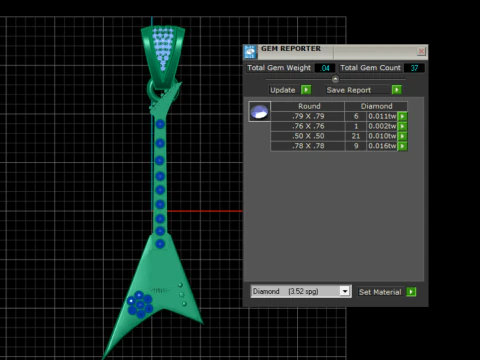This screenshot has height=360, width=480.
Task: Click green arrow for the .79 X .79 row
Action: [403, 116]
